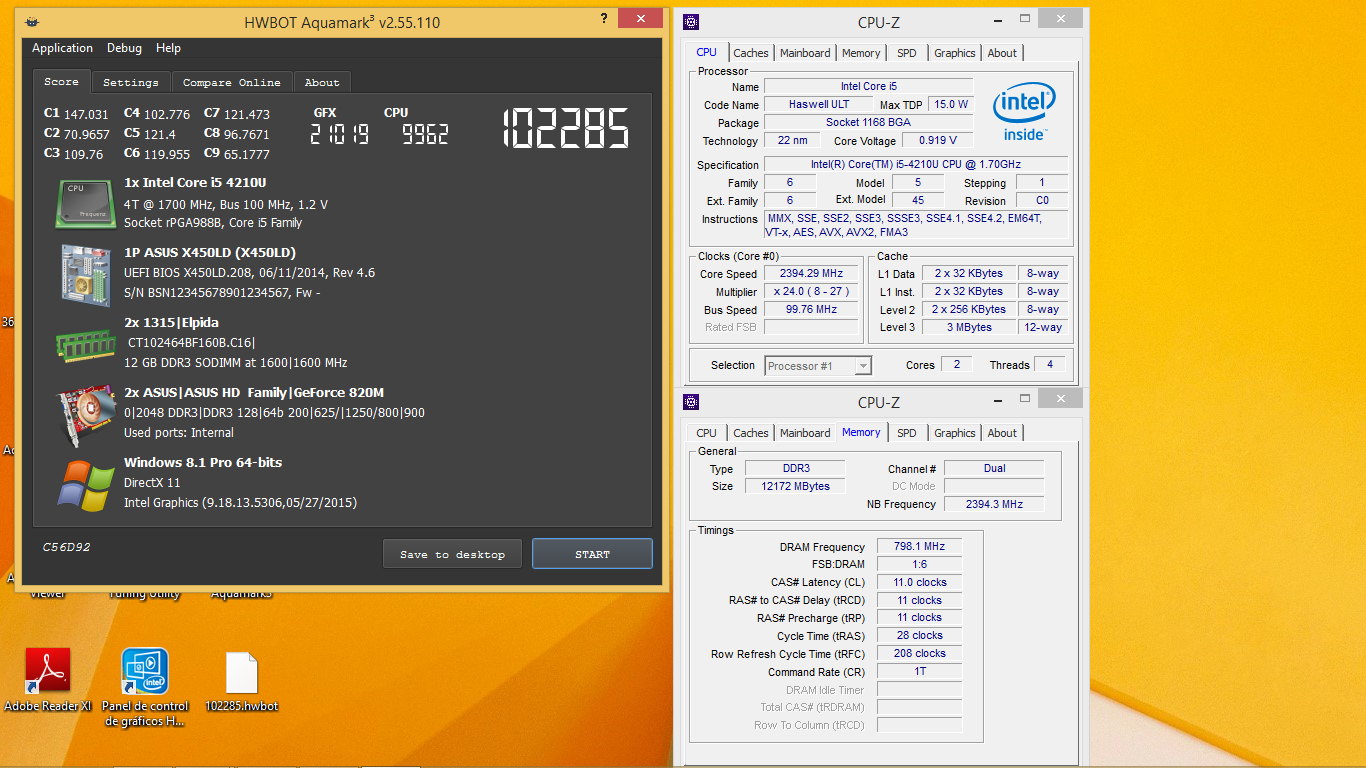Open Caches tab in lower CPU-Z window
The width and height of the screenshot is (1366, 768).
coord(751,433)
